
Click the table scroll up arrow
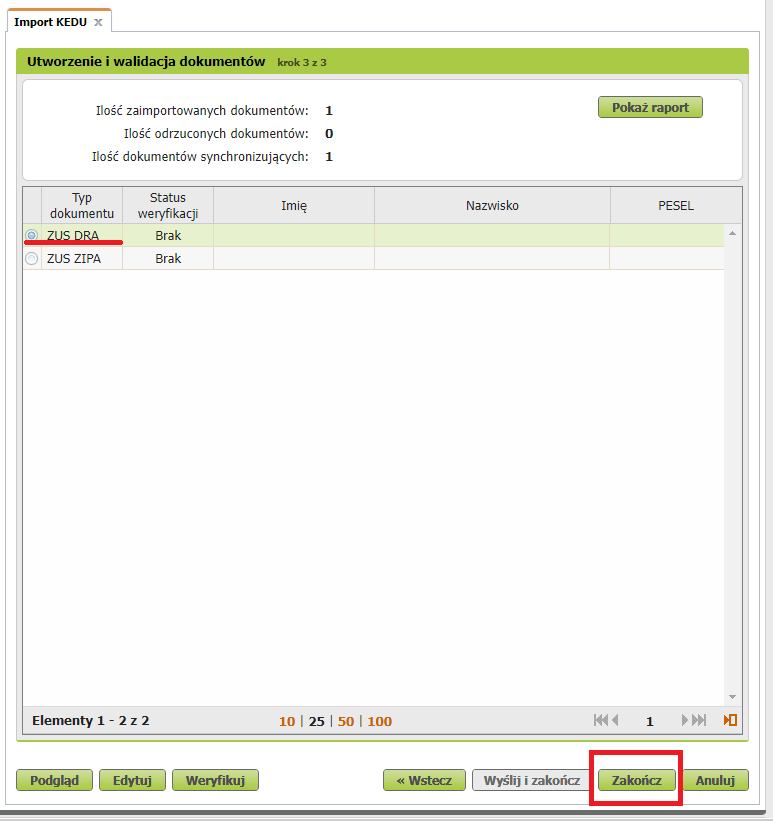tap(733, 233)
